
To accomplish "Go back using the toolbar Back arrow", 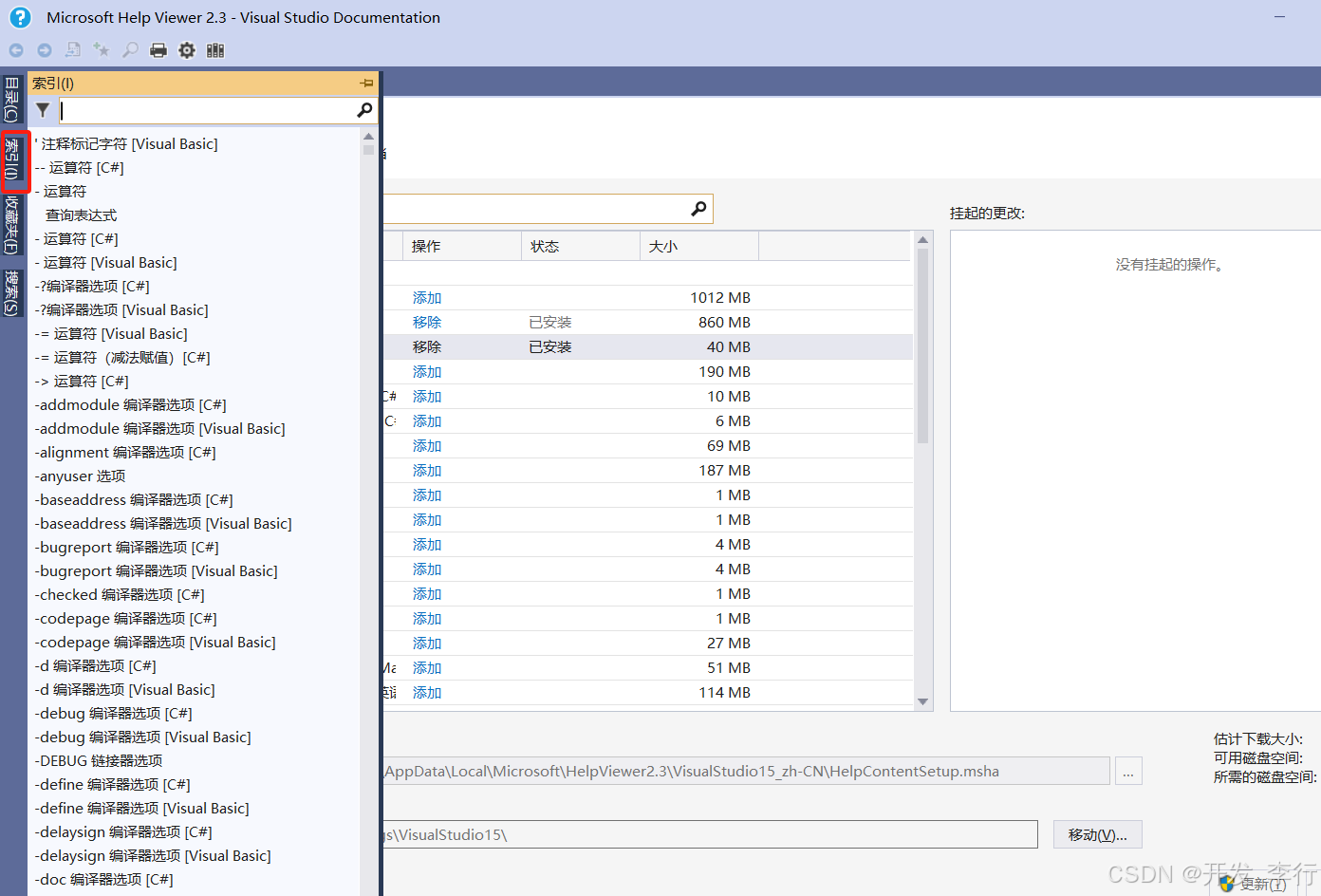I will point(16,50).
